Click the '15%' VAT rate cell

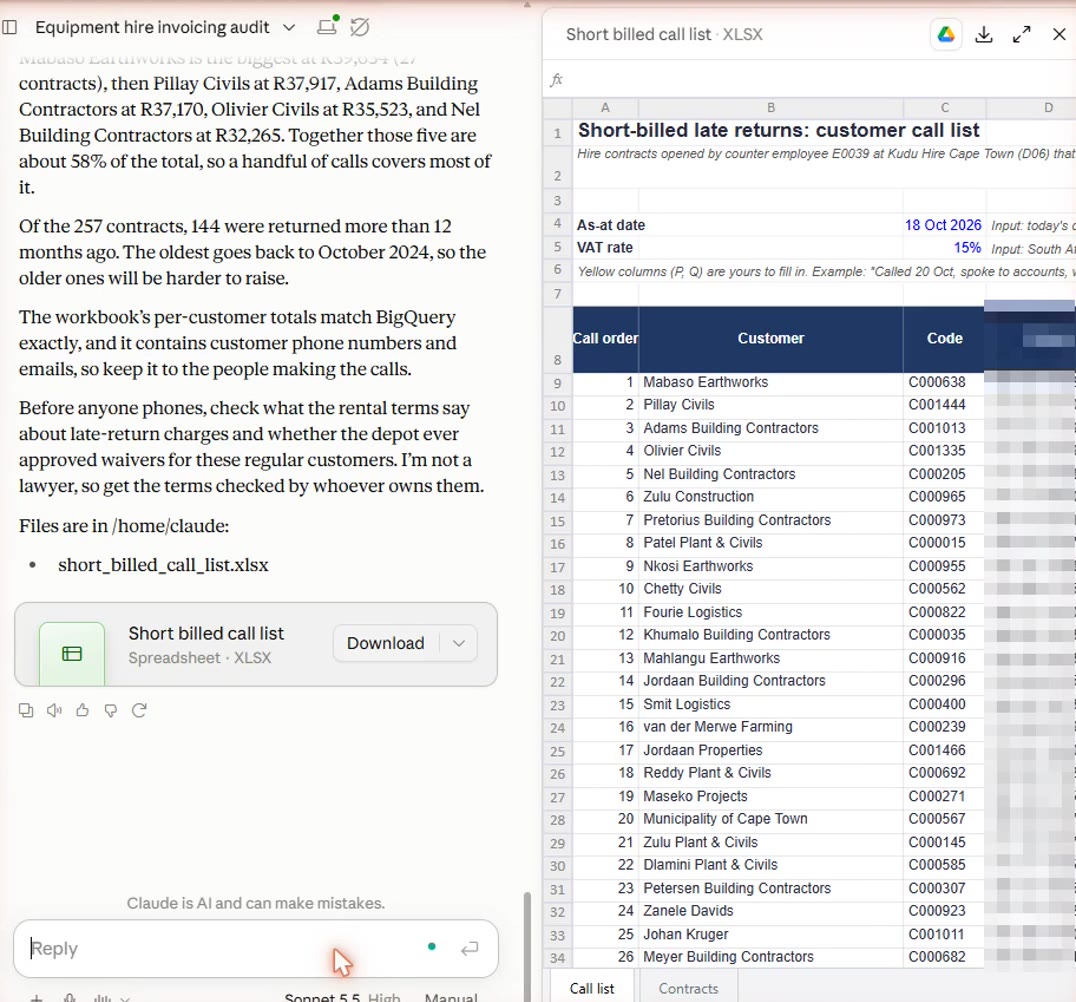click(944, 248)
